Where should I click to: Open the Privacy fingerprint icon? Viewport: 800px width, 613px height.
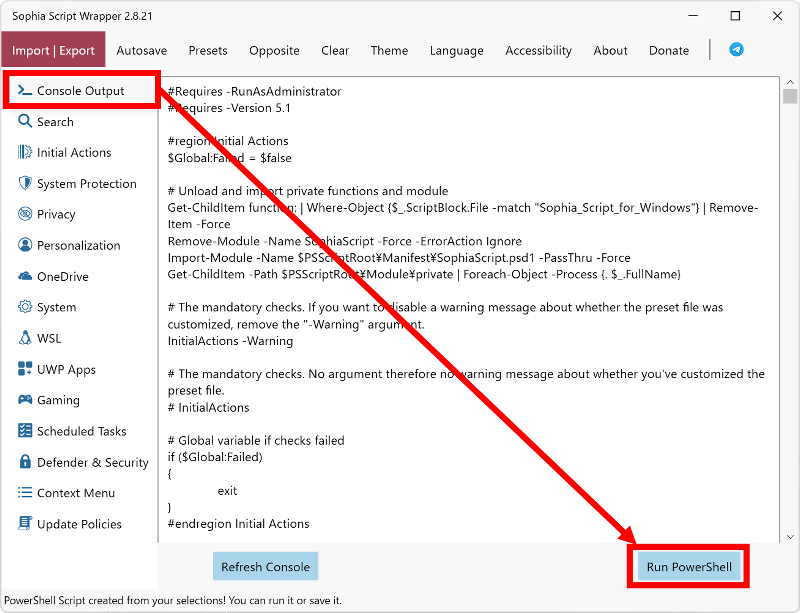(25, 214)
